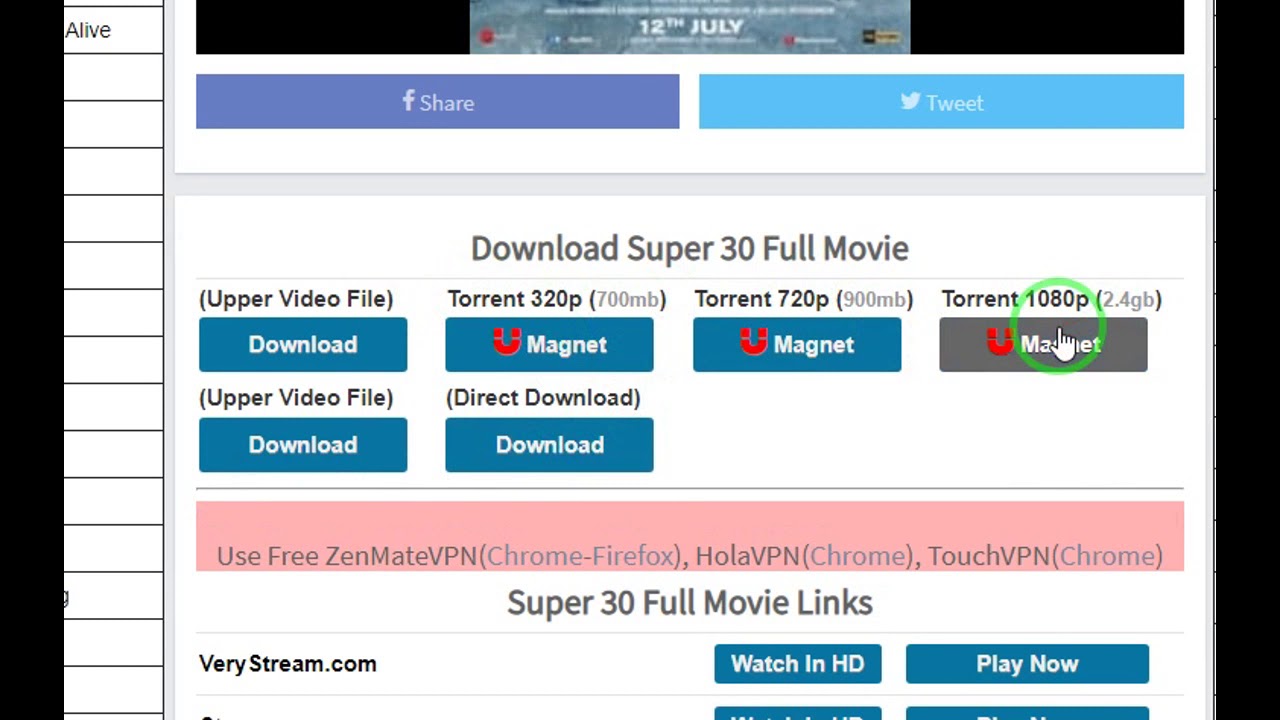
Task: Click the first Upper Video File Download button
Action: coord(303,345)
